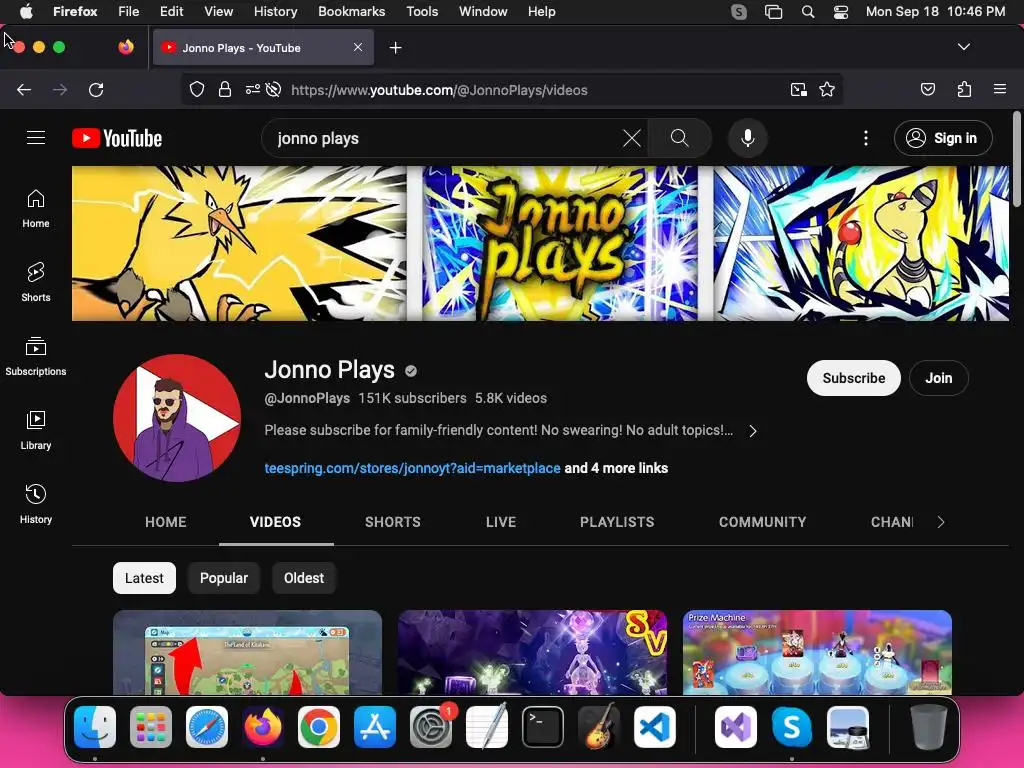
Task: Open the site permissions icon in the address bar
Action: [252, 89]
